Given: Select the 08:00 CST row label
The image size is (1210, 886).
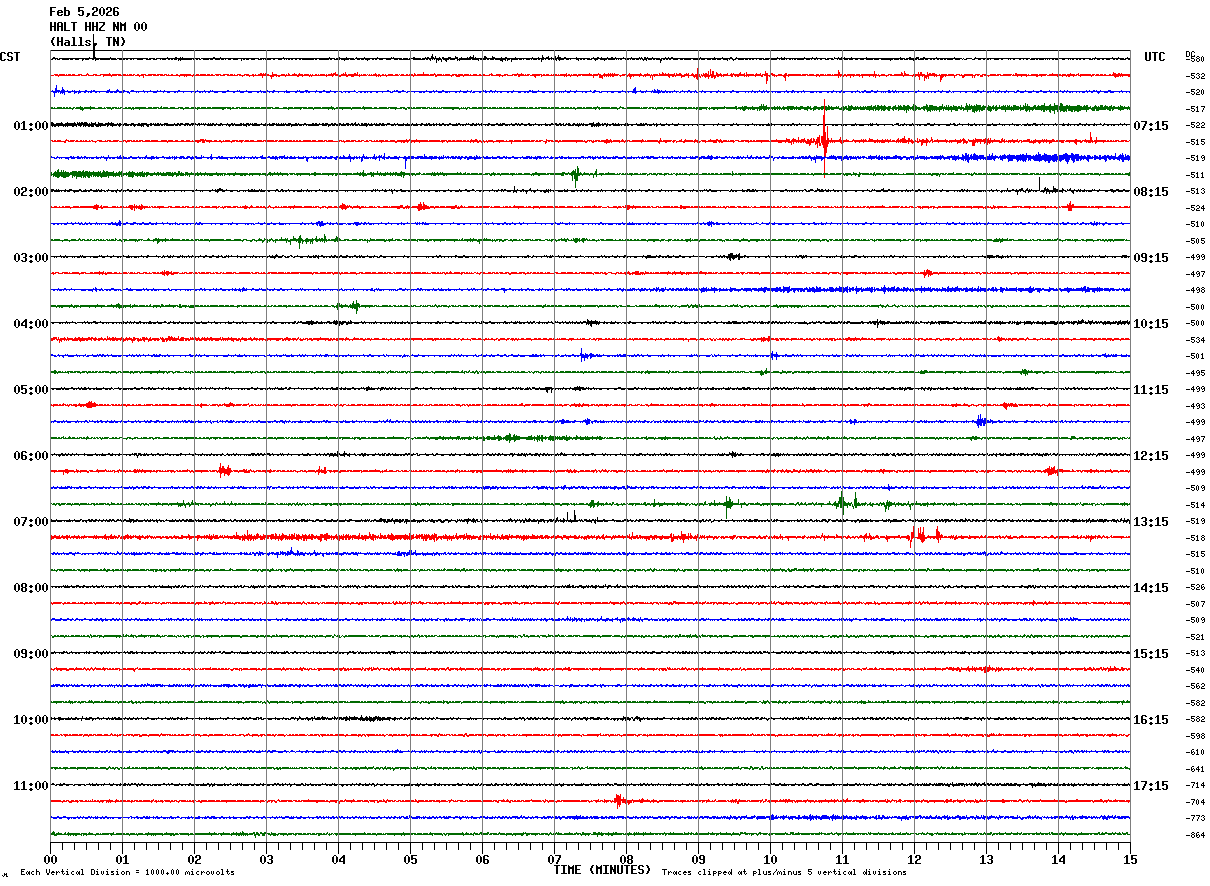Looking at the screenshot, I should (x=31, y=588).
